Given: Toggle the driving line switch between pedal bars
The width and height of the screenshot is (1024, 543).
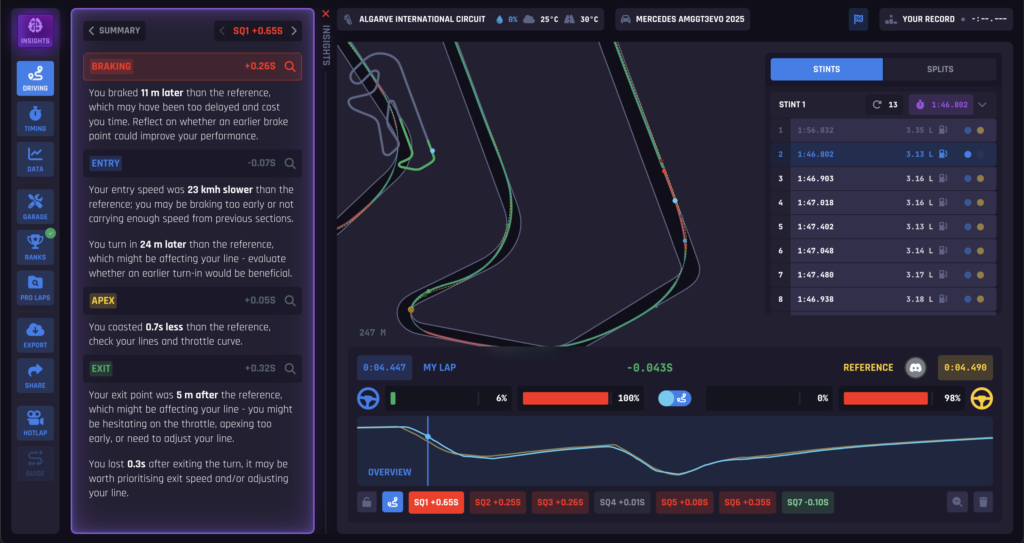Looking at the screenshot, I should pyautogui.click(x=673, y=398).
